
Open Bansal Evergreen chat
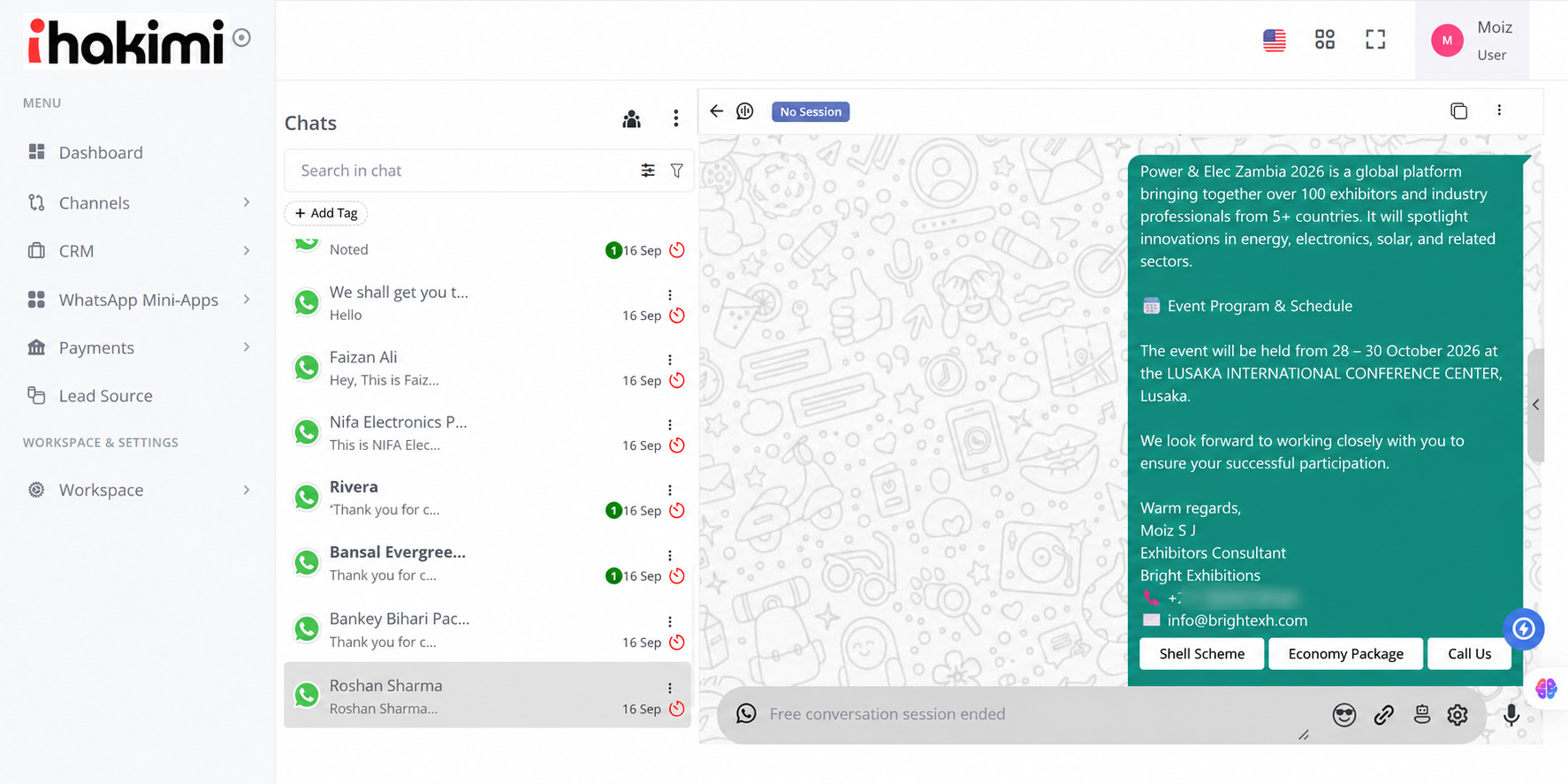coord(487,563)
